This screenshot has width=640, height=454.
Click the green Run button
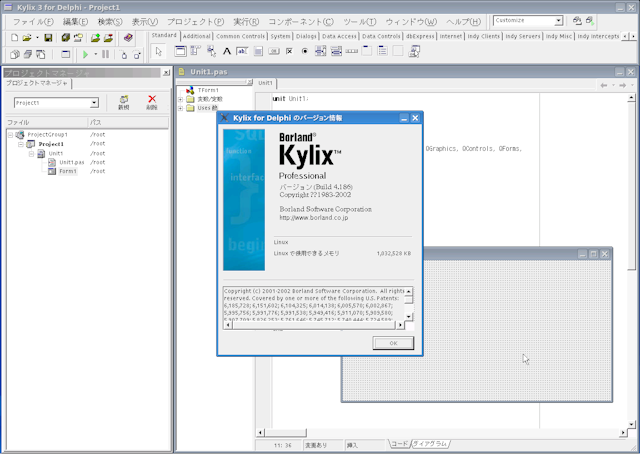[x=85, y=54]
